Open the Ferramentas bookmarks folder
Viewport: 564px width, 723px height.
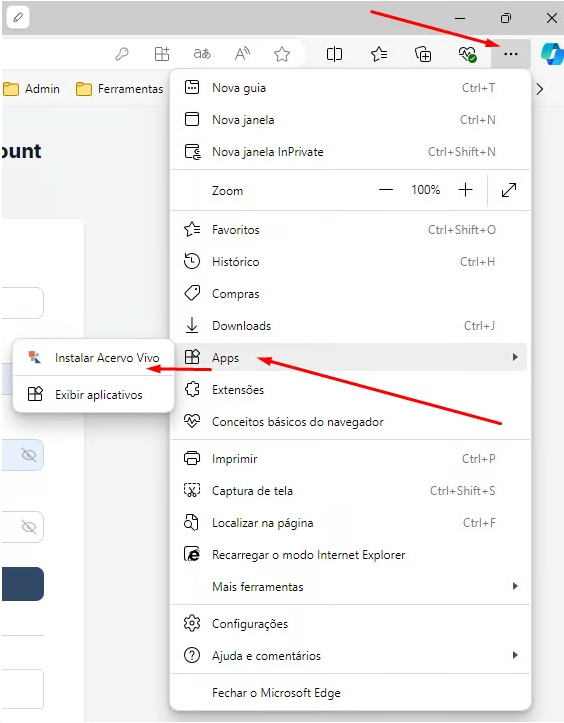click(119, 89)
